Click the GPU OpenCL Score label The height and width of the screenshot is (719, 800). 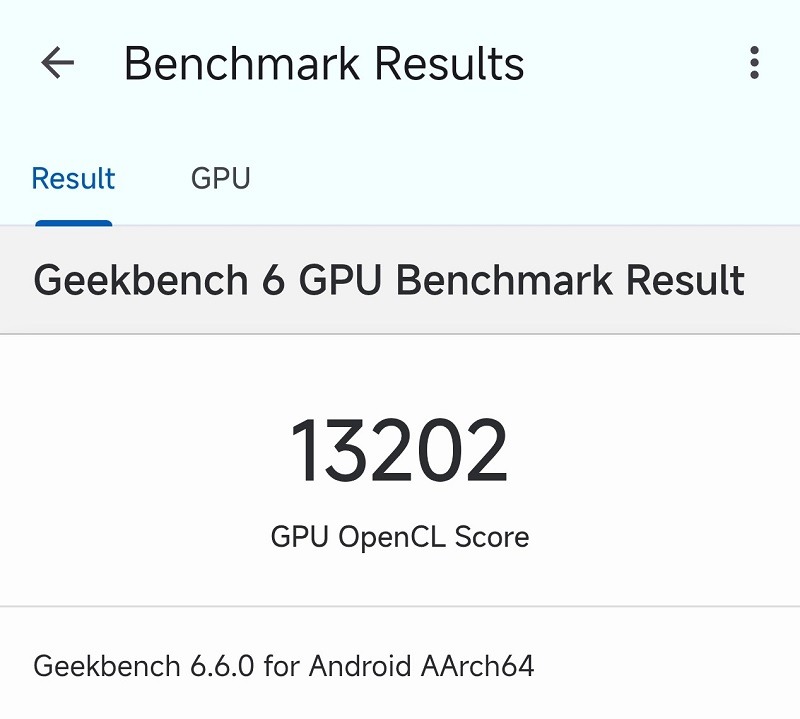[x=399, y=537]
